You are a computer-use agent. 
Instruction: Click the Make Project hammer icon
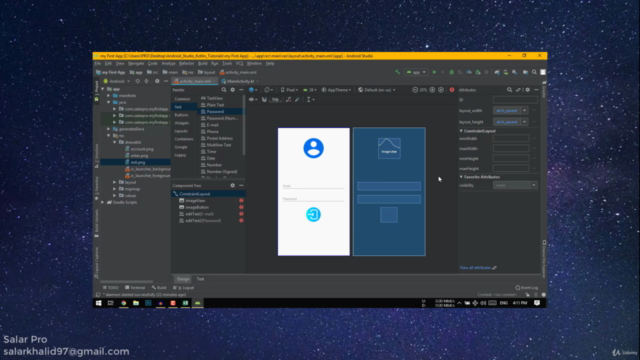[397, 72]
